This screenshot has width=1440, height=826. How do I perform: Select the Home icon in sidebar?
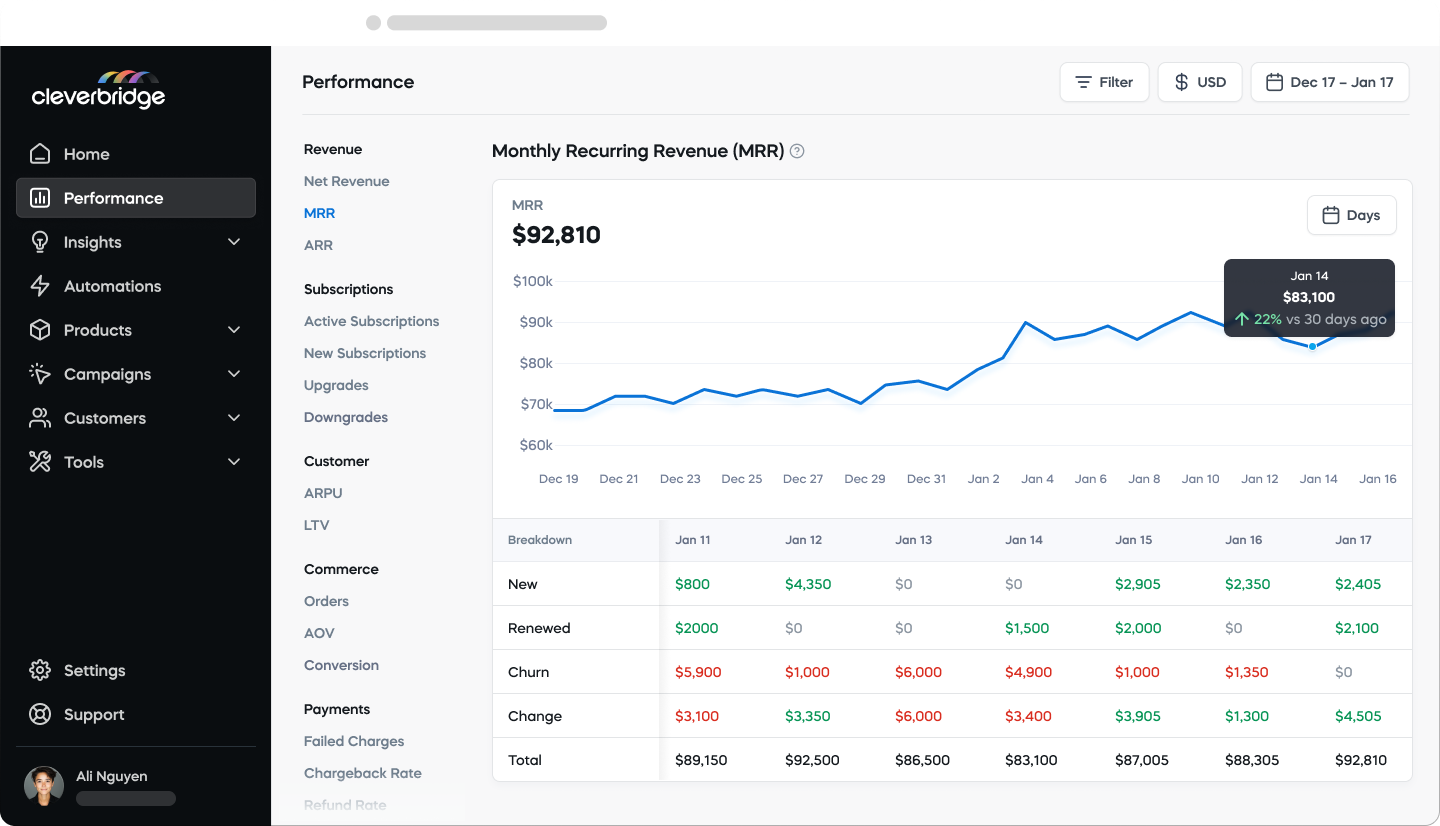coord(40,153)
